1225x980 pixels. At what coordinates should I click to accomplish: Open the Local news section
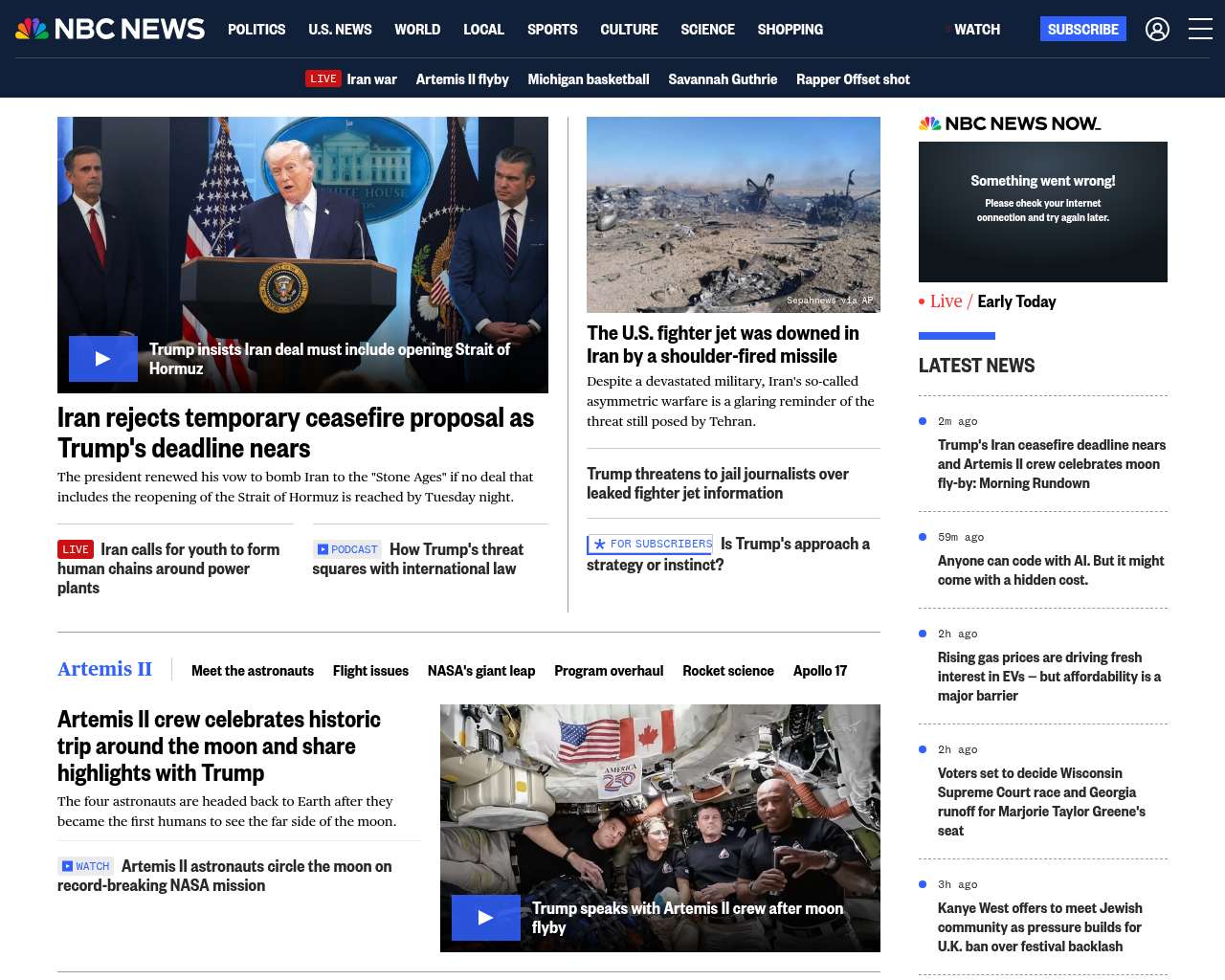point(483,29)
